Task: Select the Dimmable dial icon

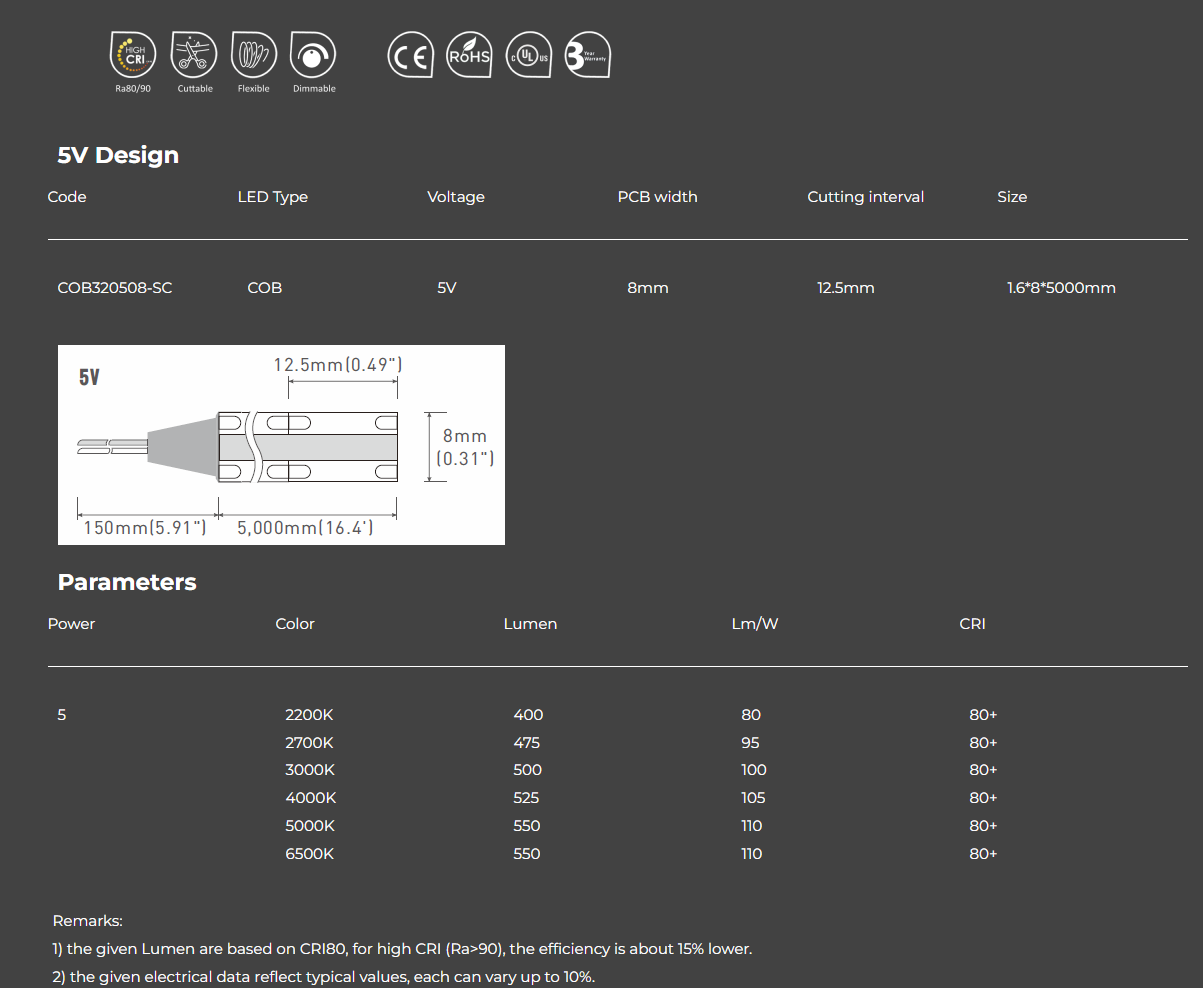Action: 313,56
